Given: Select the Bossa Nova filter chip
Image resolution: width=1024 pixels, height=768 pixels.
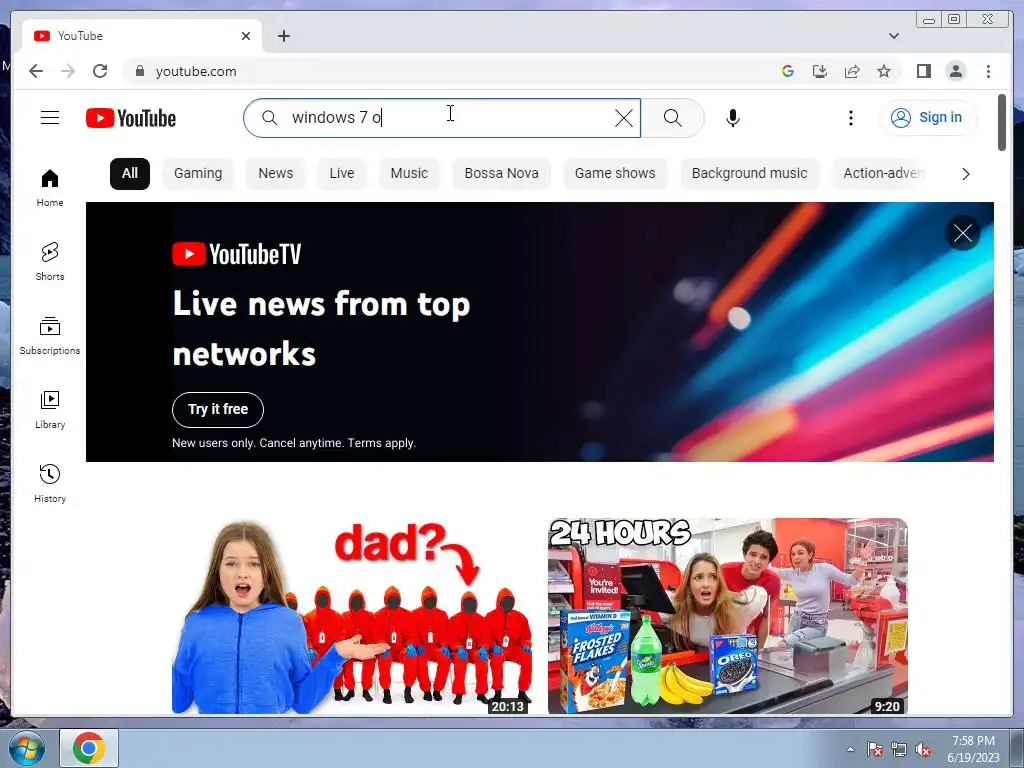Looking at the screenshot, I should click(x=502, y=174).
